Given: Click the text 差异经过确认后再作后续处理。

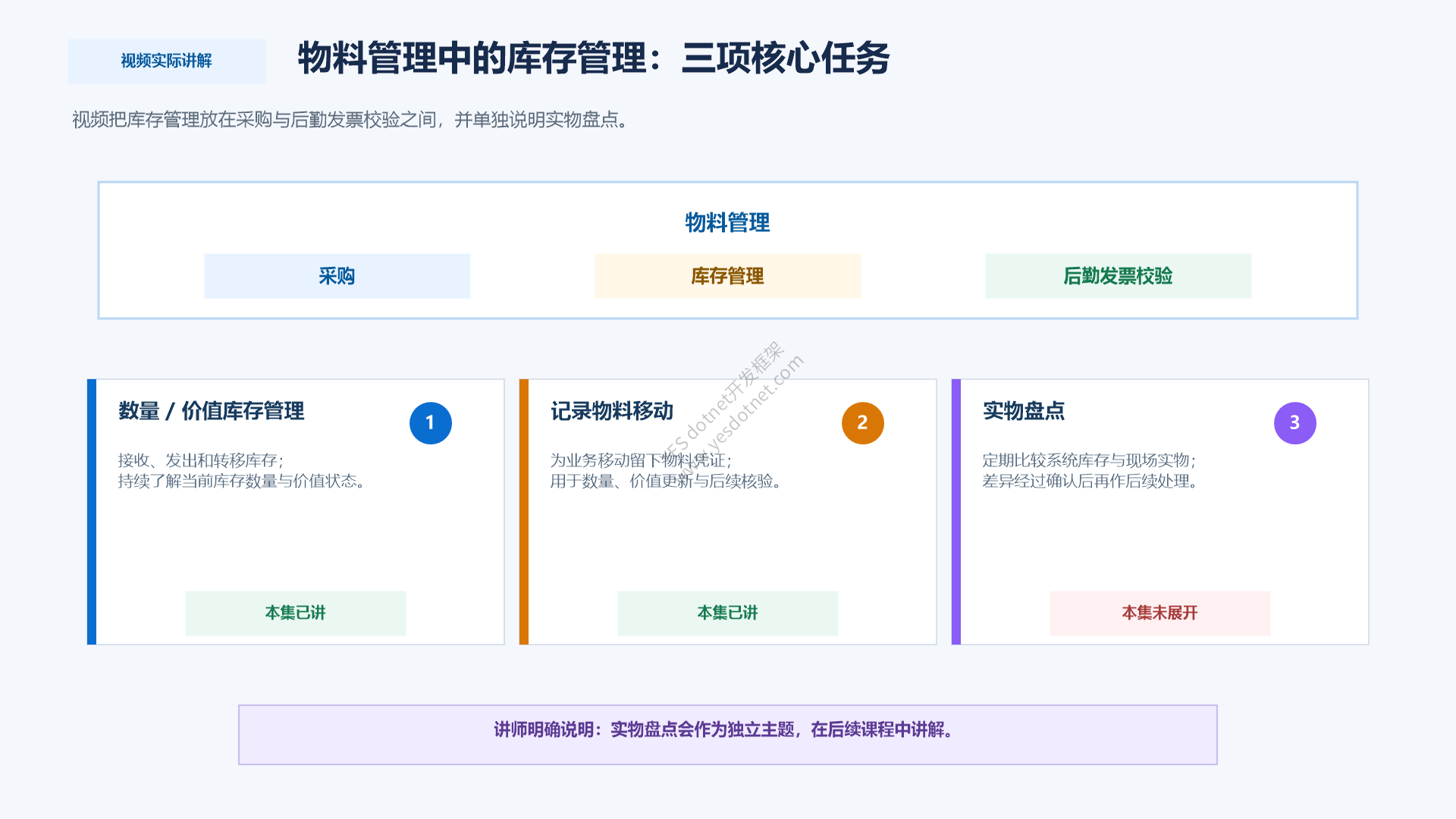Looking at the screenshot, I should pos(1091,481).
